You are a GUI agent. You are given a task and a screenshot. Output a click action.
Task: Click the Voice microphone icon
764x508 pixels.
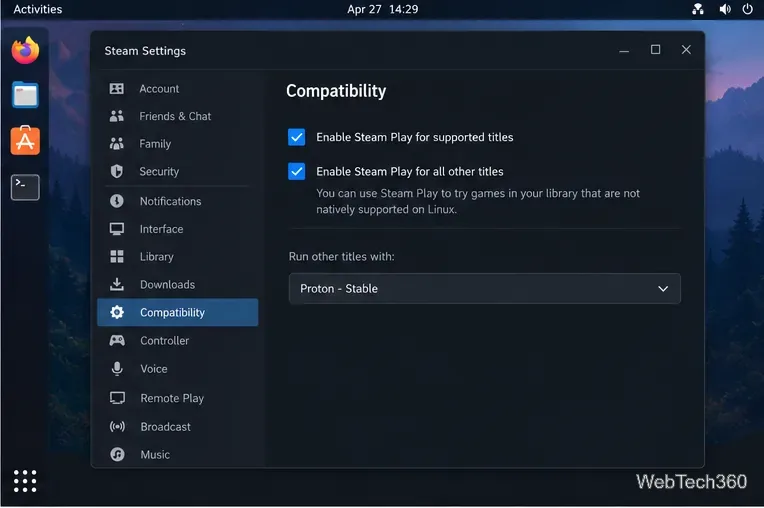point(117,369)
